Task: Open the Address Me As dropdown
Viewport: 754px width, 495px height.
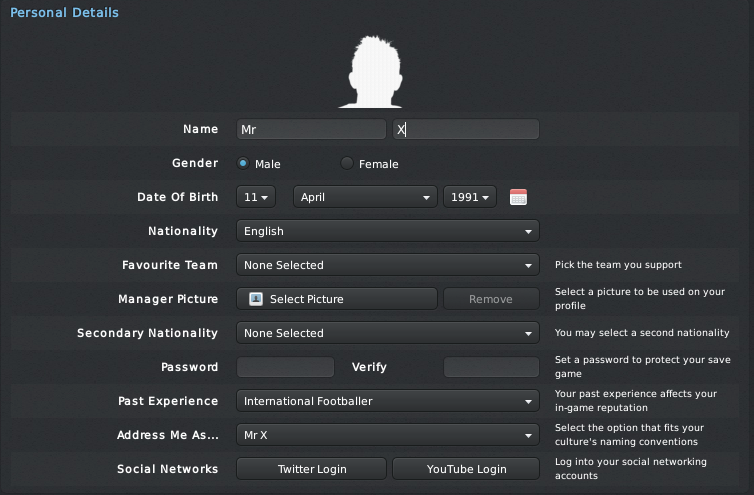Action: coord(388,435)
